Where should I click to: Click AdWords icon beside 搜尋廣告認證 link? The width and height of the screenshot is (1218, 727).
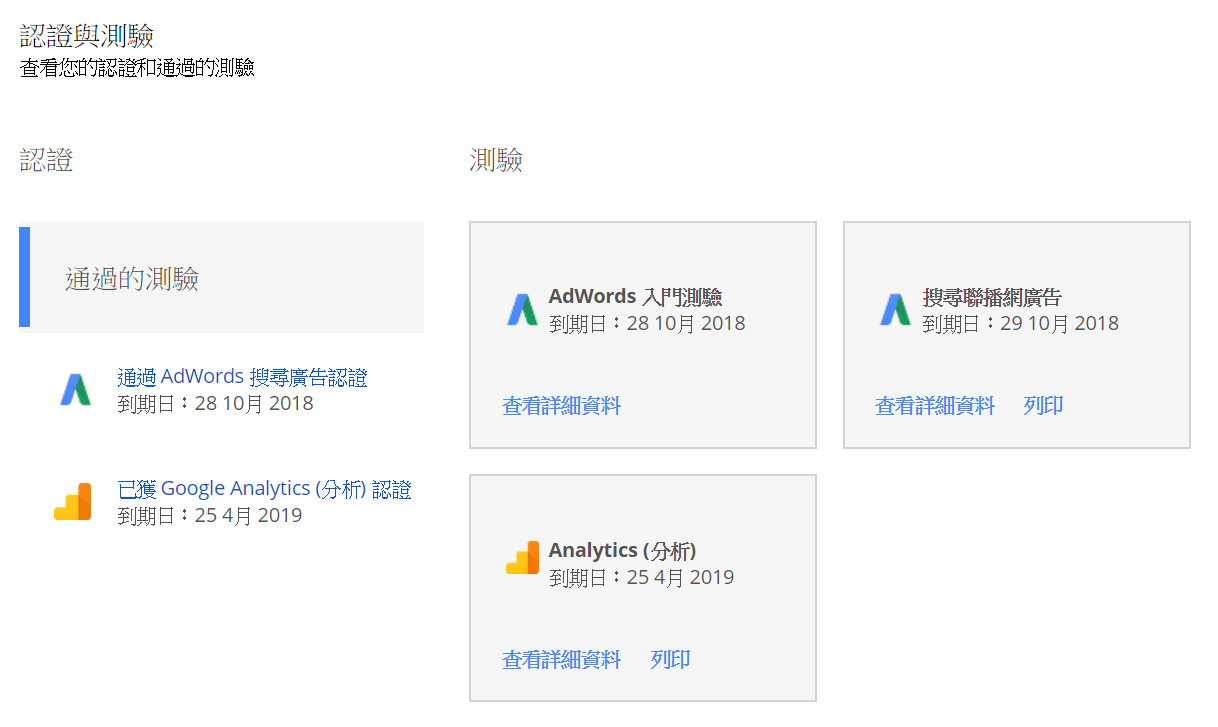point(75,389)
